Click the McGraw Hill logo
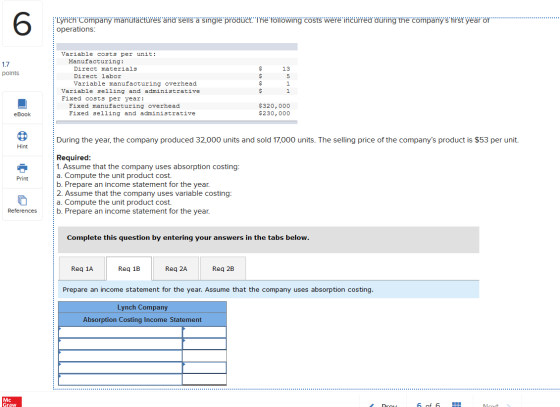 (12, 402)
